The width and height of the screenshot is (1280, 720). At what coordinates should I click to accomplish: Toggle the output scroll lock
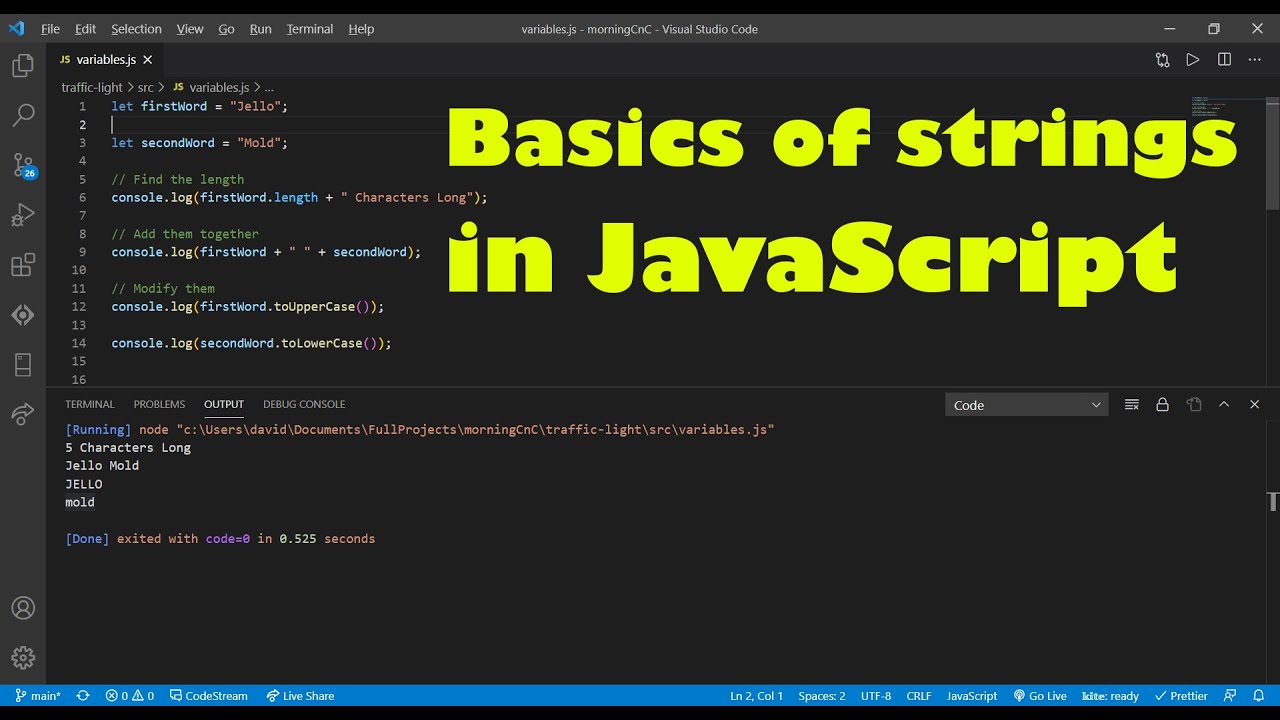tap(1162, 405)
